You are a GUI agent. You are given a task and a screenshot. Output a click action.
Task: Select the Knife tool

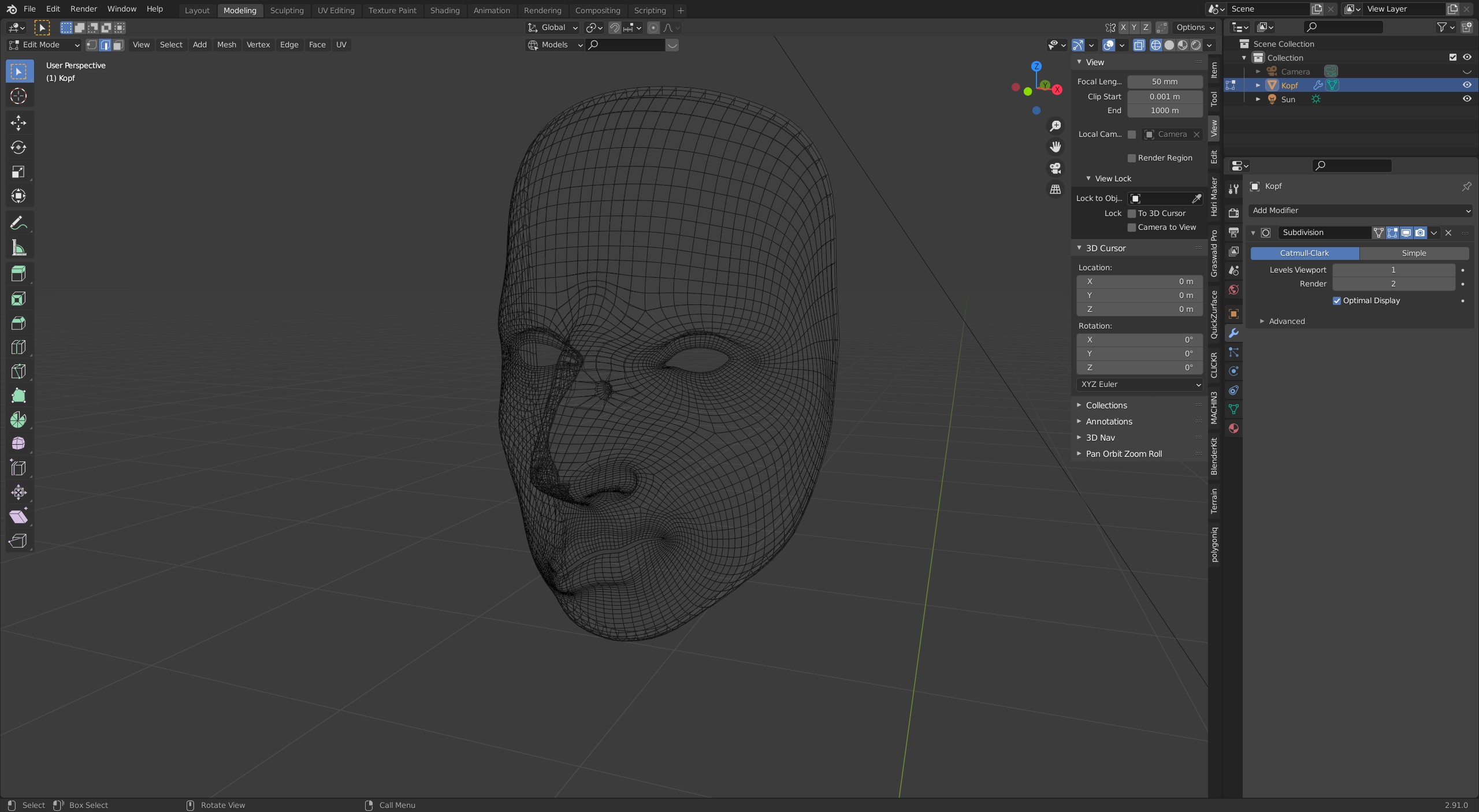(x=18, y=371)
